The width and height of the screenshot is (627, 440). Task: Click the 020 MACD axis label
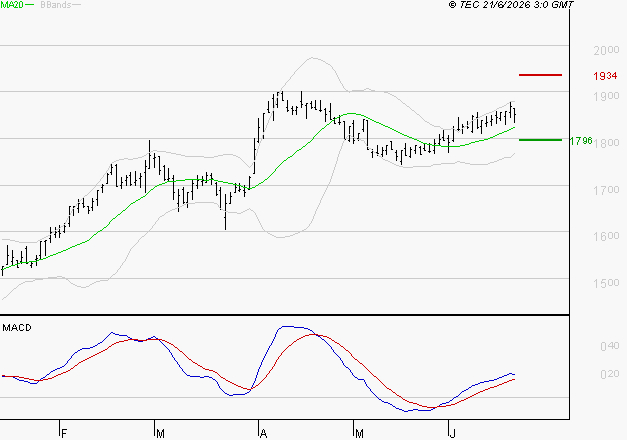click(x=610, y=374)
